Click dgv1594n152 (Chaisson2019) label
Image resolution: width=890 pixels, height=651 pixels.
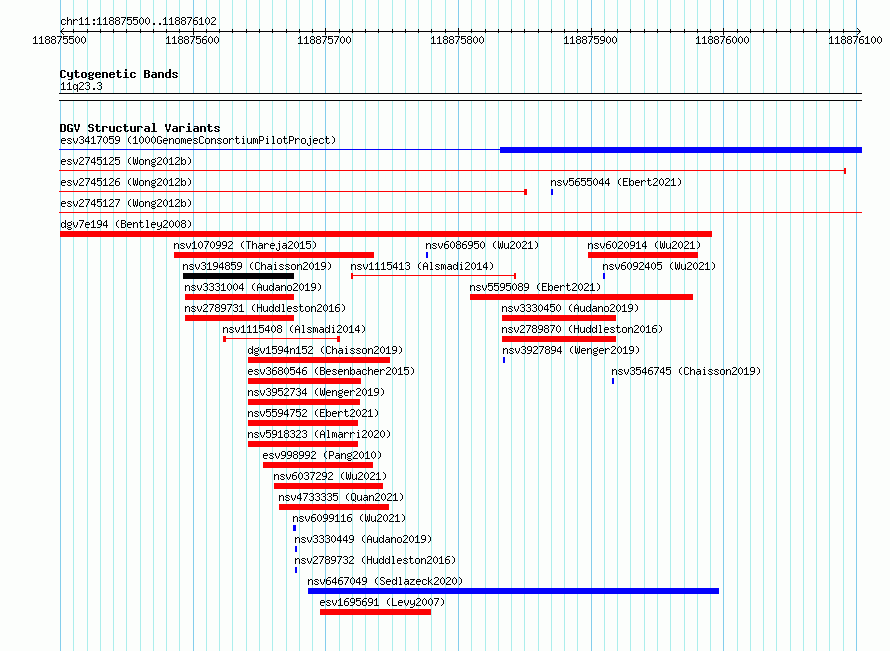(325, 350)
